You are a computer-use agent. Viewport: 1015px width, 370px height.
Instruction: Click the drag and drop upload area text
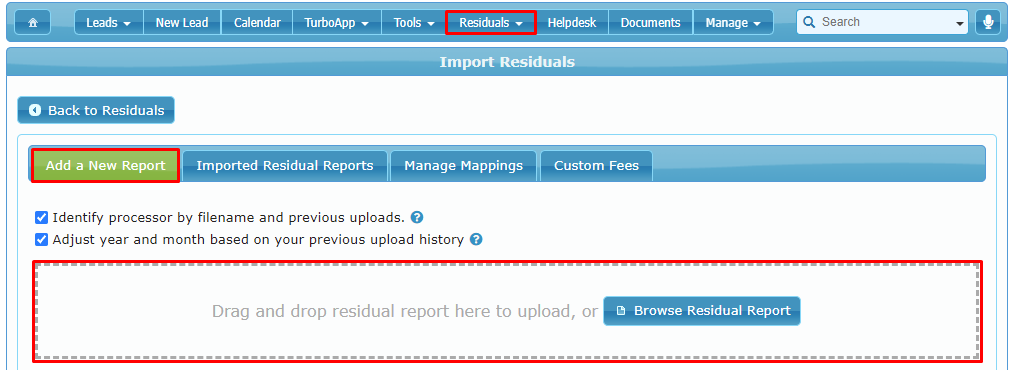(405, 311)
